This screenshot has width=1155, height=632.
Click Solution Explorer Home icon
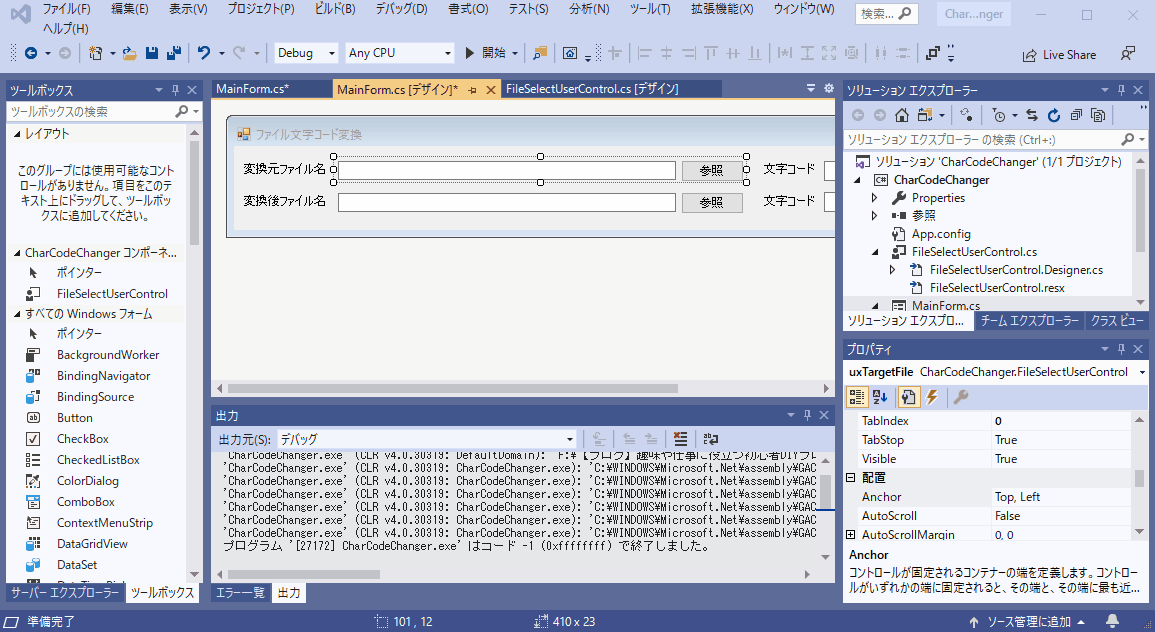902,115
